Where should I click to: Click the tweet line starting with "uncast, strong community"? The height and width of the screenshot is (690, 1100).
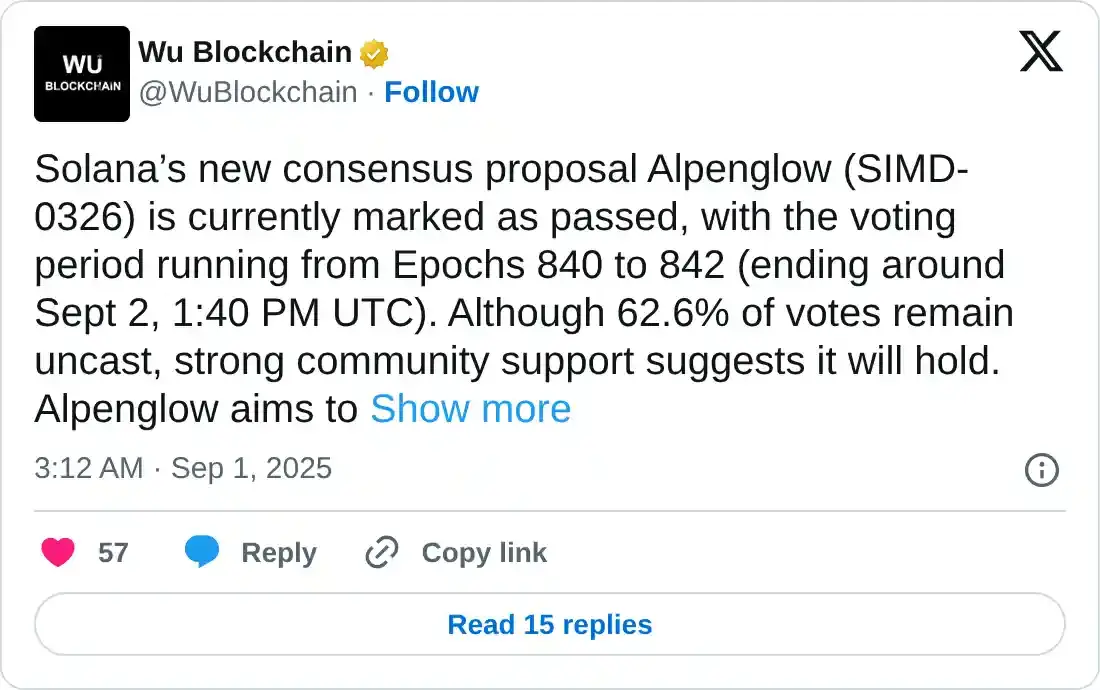point(517,361)
